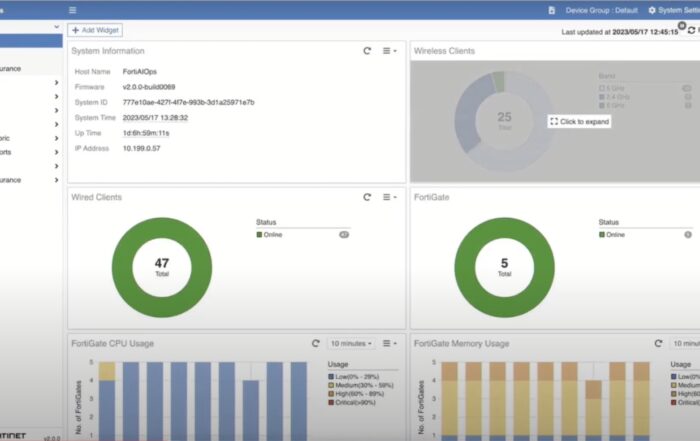Viewport: 700px width, 441px height.
Task: Toggle Critical(>90%) CPU legend item
Action: pyautogui.click(x=352, y=402)
